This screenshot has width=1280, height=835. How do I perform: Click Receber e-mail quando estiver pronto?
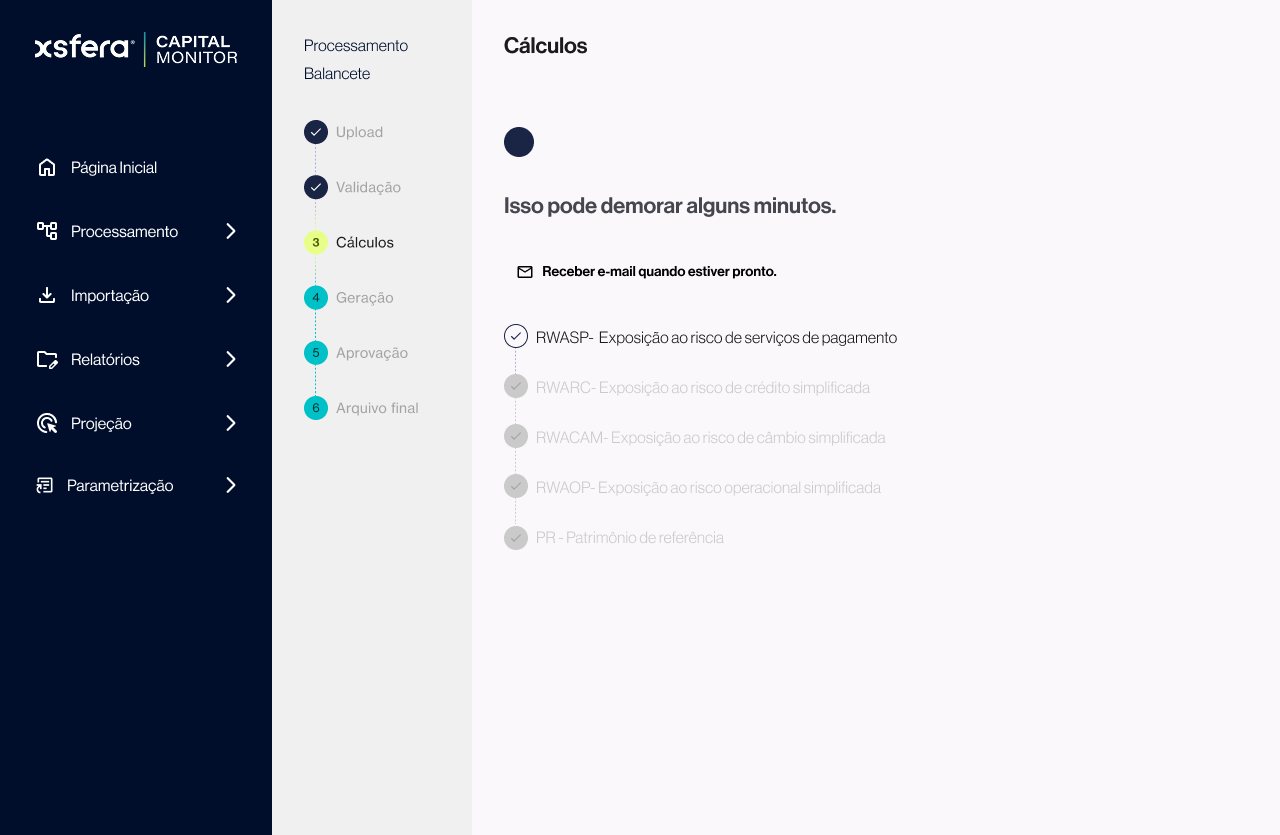659,272
